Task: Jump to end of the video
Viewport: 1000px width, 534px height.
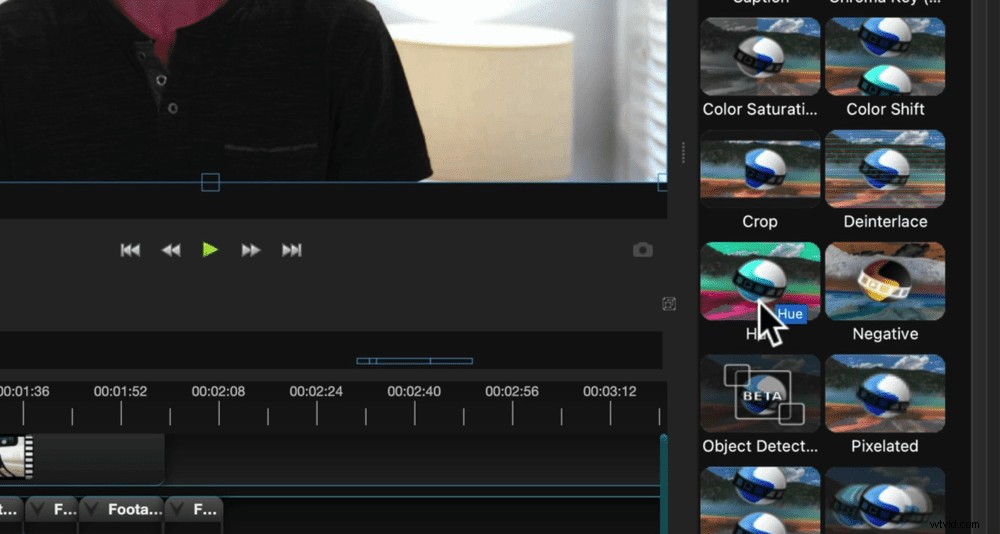Action: point(291,250)
